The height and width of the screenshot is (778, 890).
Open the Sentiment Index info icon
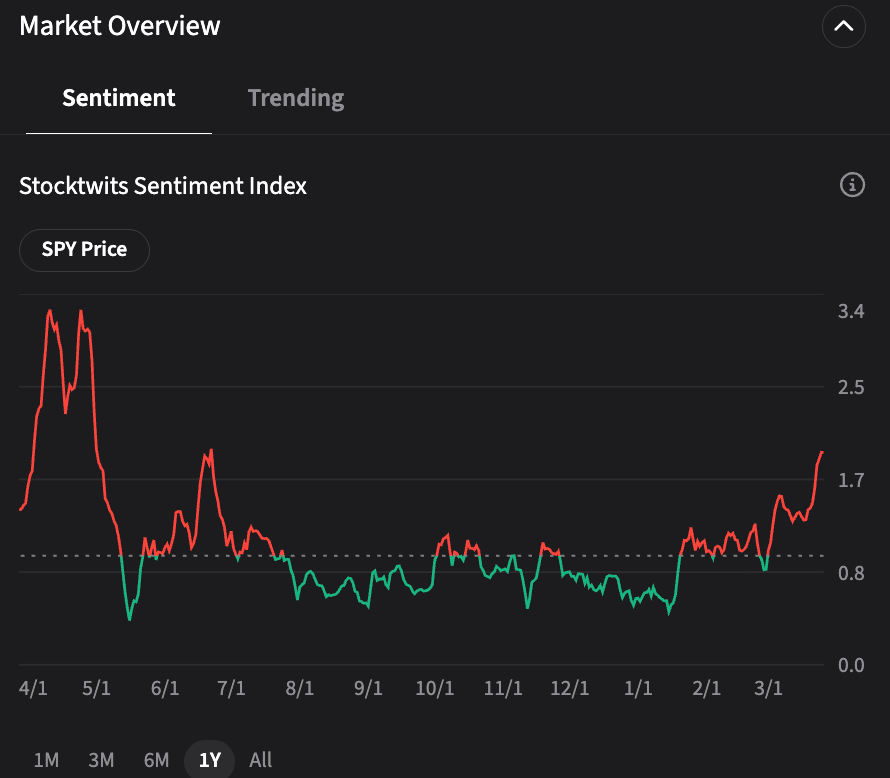852,185
